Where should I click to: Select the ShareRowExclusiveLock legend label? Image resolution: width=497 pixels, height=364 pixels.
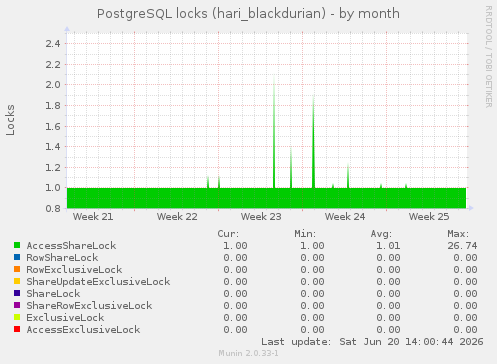tap(89, 306)
